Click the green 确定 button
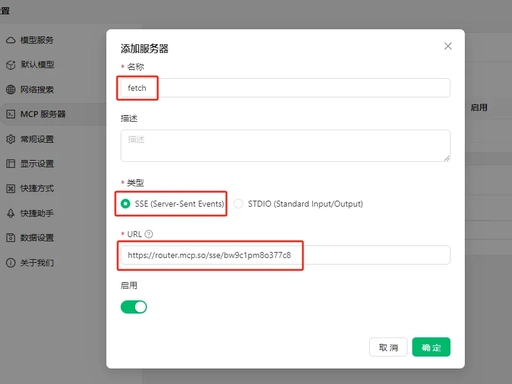The width and height of the screenshot is (512, 384). click(x=431, y=347)
